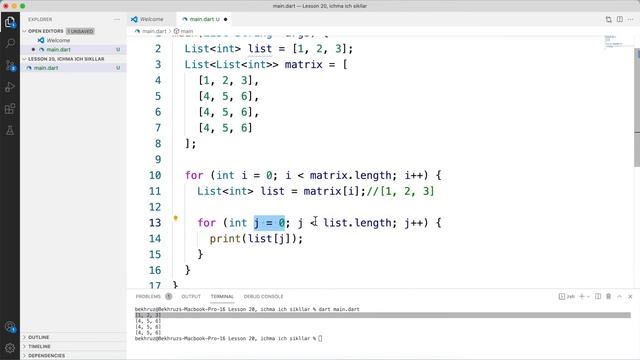640x360 pixels.
Task: Click the 'matrix' variable on line 3
Action: coord(303,64)
